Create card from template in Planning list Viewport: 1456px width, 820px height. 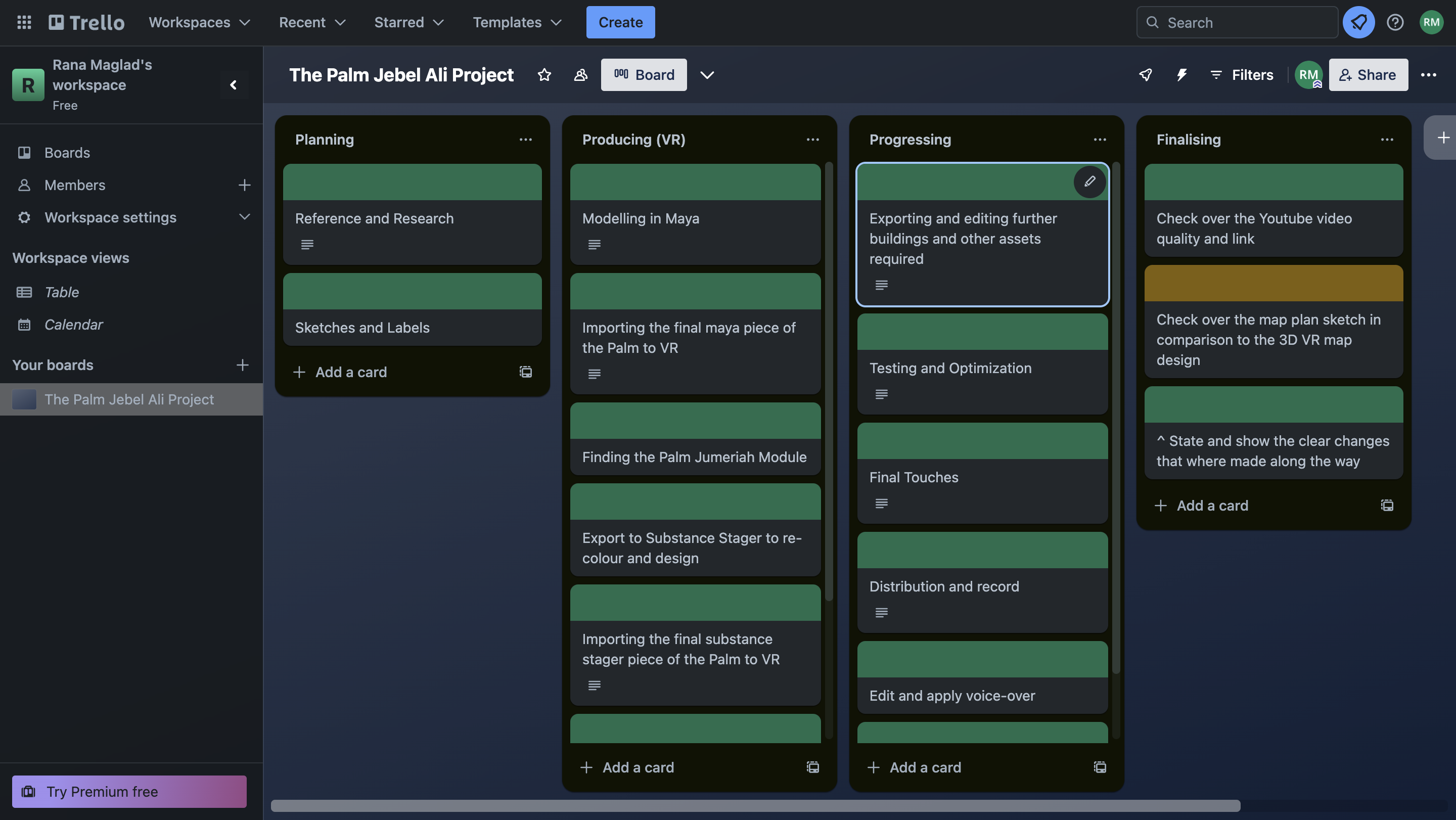pos(526,372)
